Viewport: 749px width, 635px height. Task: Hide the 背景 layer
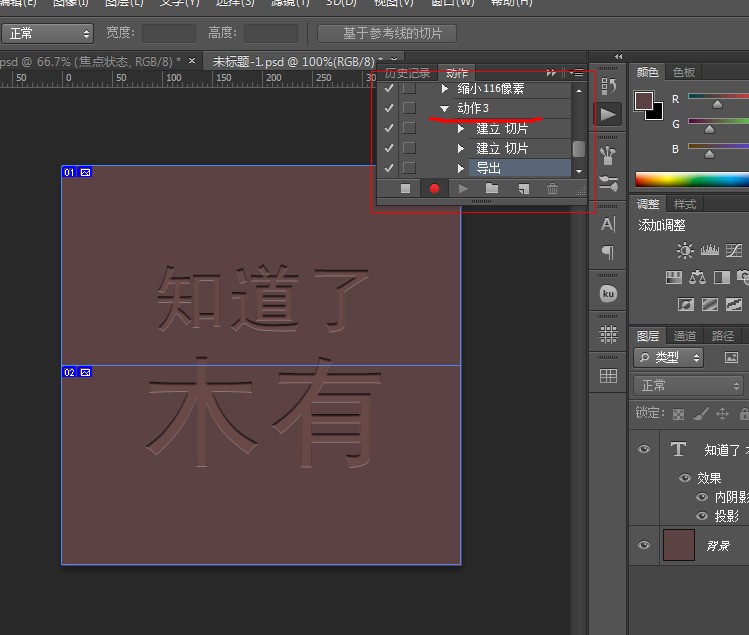(644, 545)
